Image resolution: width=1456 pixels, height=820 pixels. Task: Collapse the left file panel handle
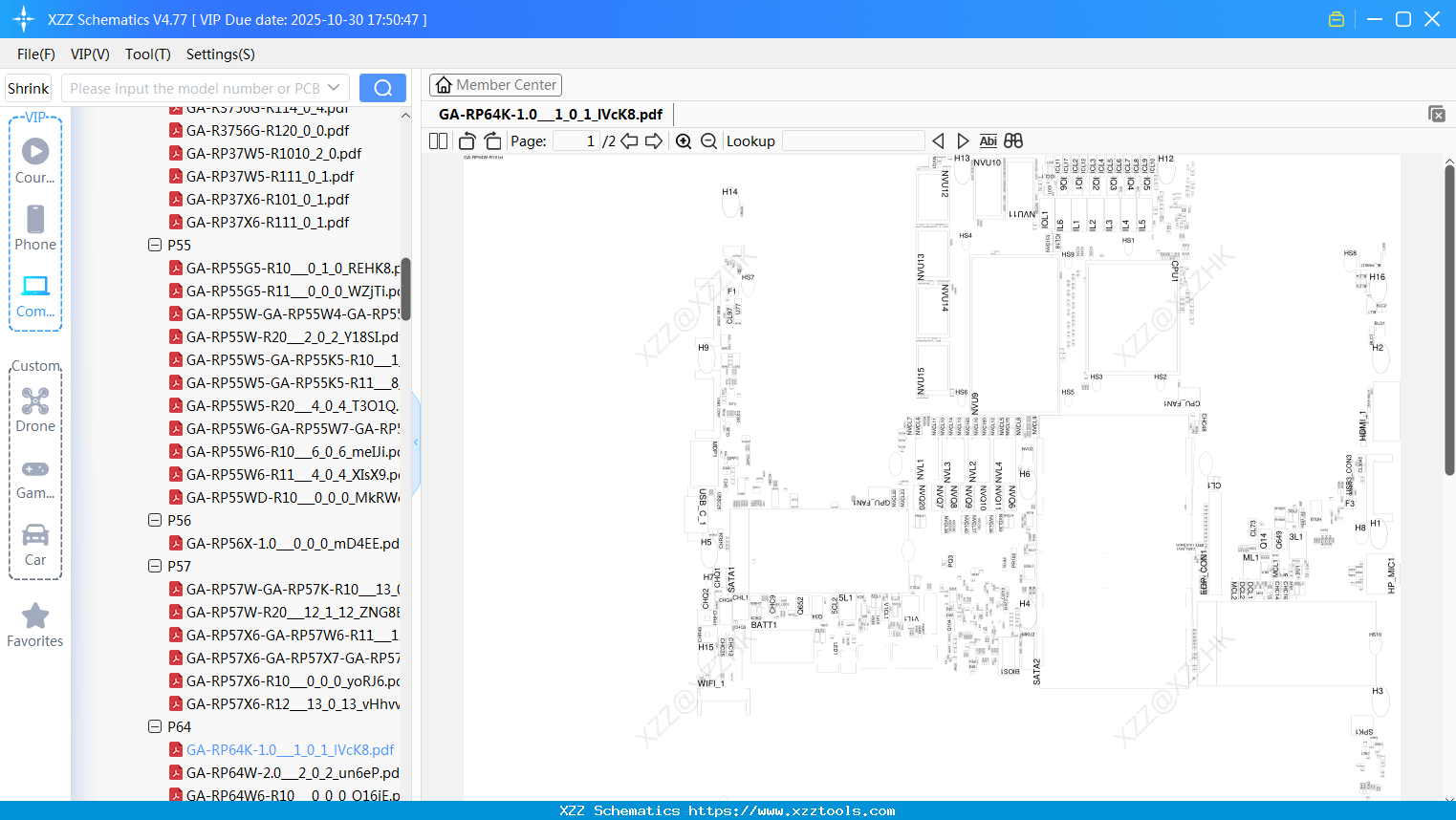pos(416,442)
